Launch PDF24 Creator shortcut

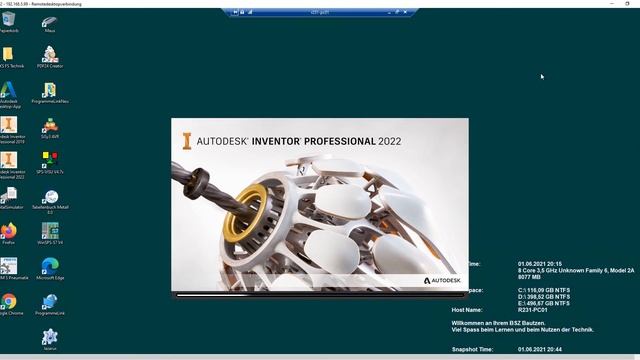[x=50, y=55]
